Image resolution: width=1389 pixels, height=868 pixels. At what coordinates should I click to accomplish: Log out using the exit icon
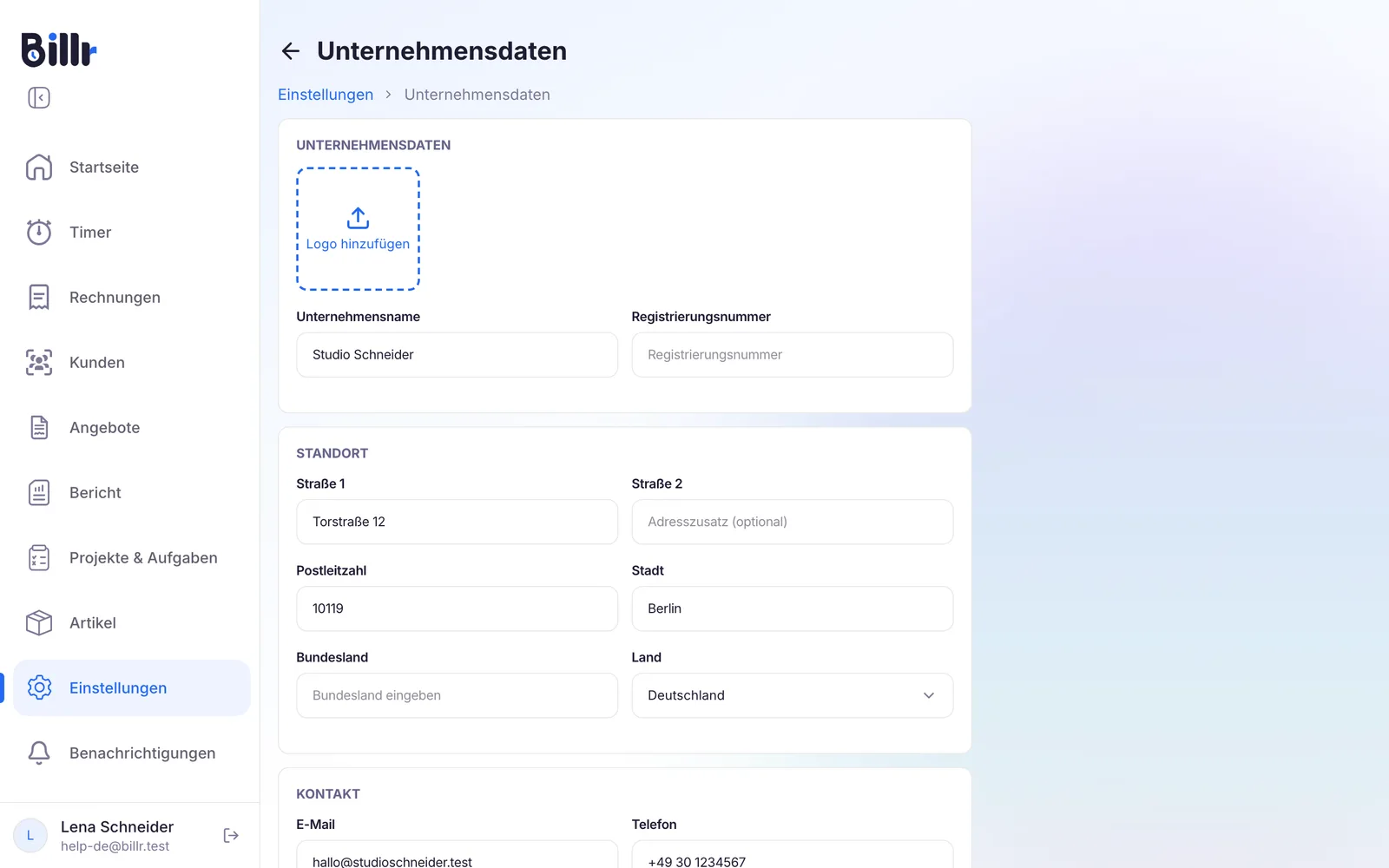click(x=231, y=835)
